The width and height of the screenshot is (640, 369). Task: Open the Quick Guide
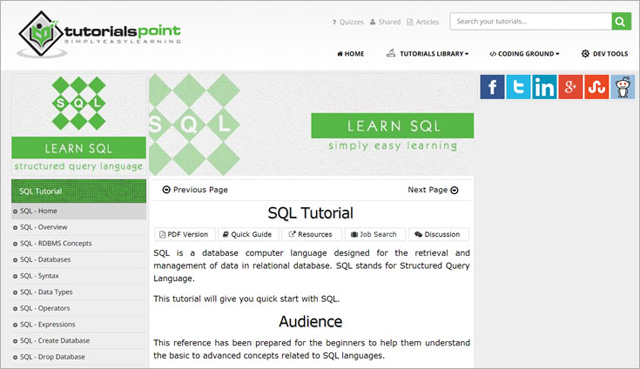click(248, 234)
